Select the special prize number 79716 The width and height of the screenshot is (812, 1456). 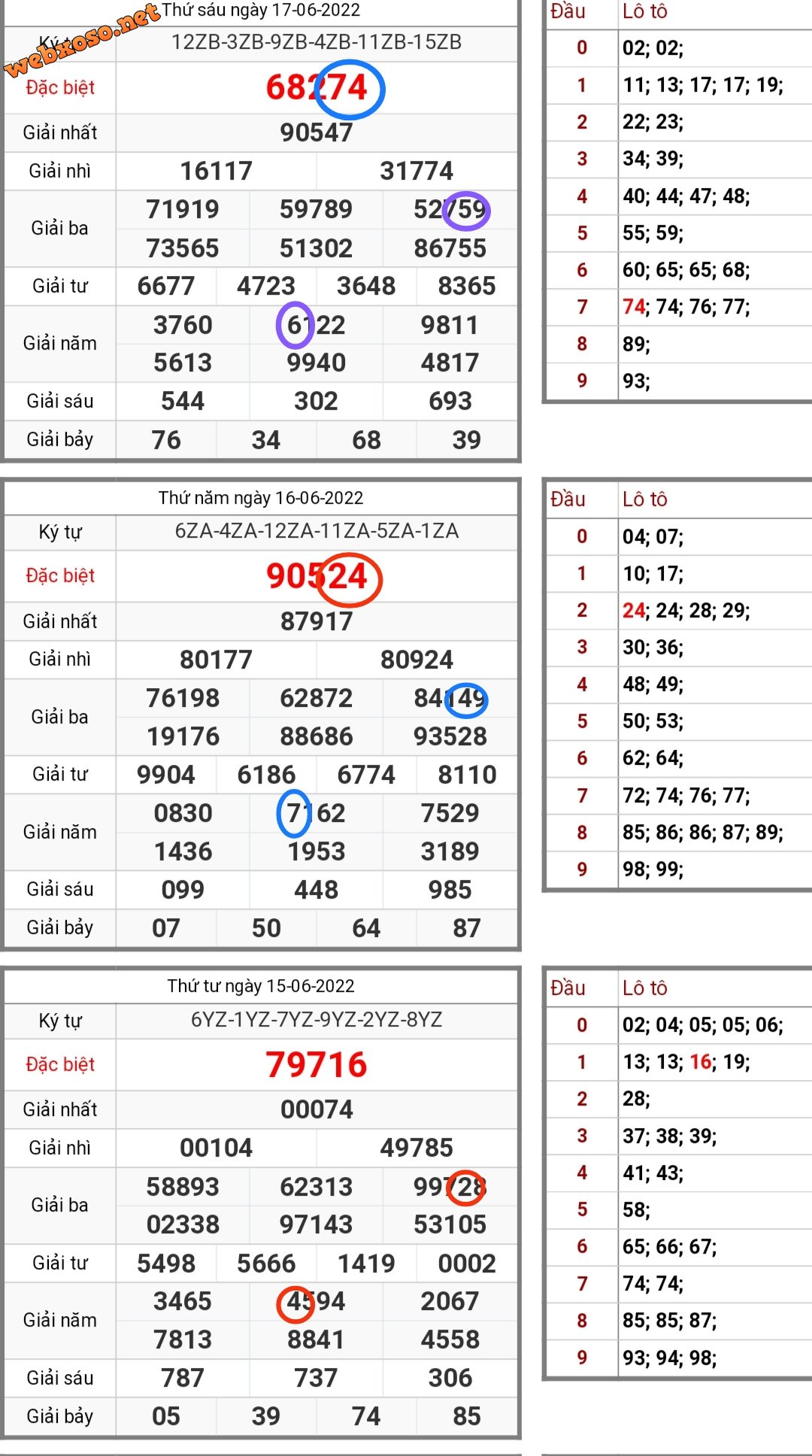click(317, 1065)
